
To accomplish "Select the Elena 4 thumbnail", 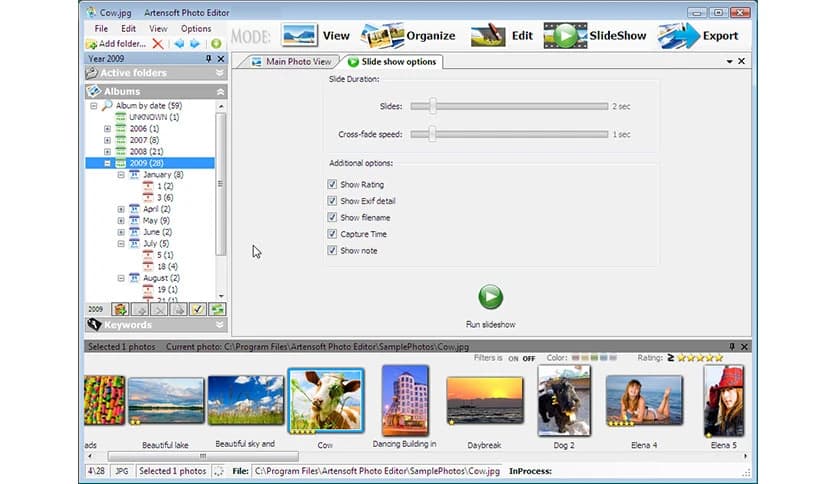I will (x=644, y=400).
